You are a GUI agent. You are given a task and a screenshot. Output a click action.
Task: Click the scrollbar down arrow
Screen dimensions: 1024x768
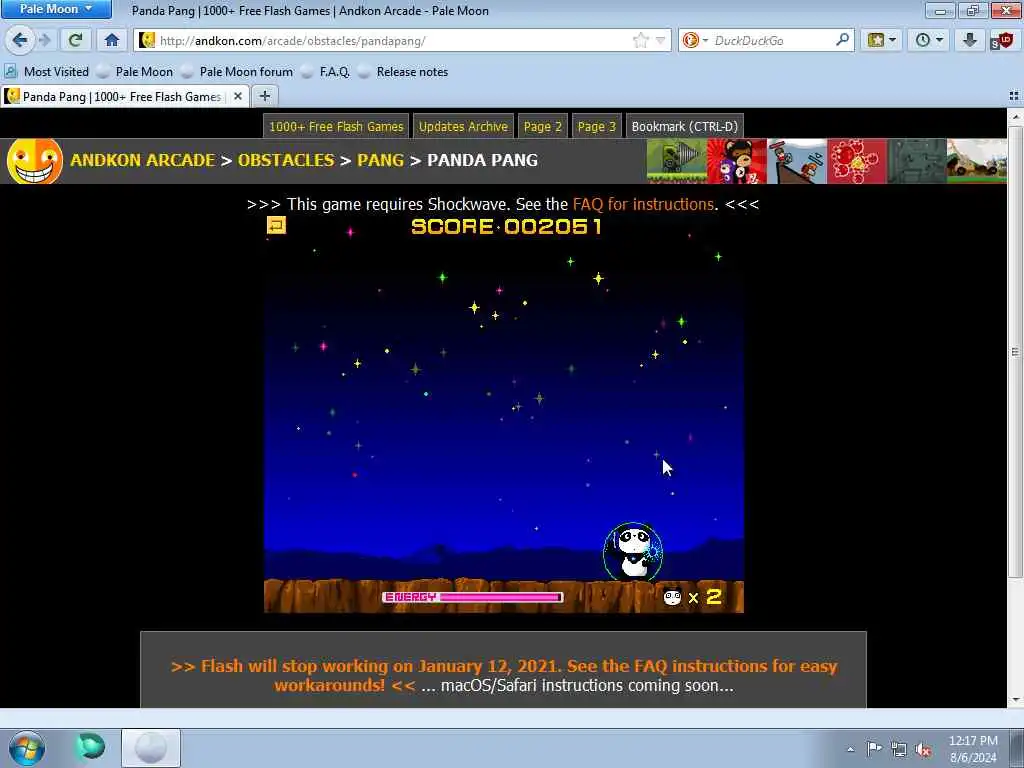pyautogui.click(x=1015, y=700)
